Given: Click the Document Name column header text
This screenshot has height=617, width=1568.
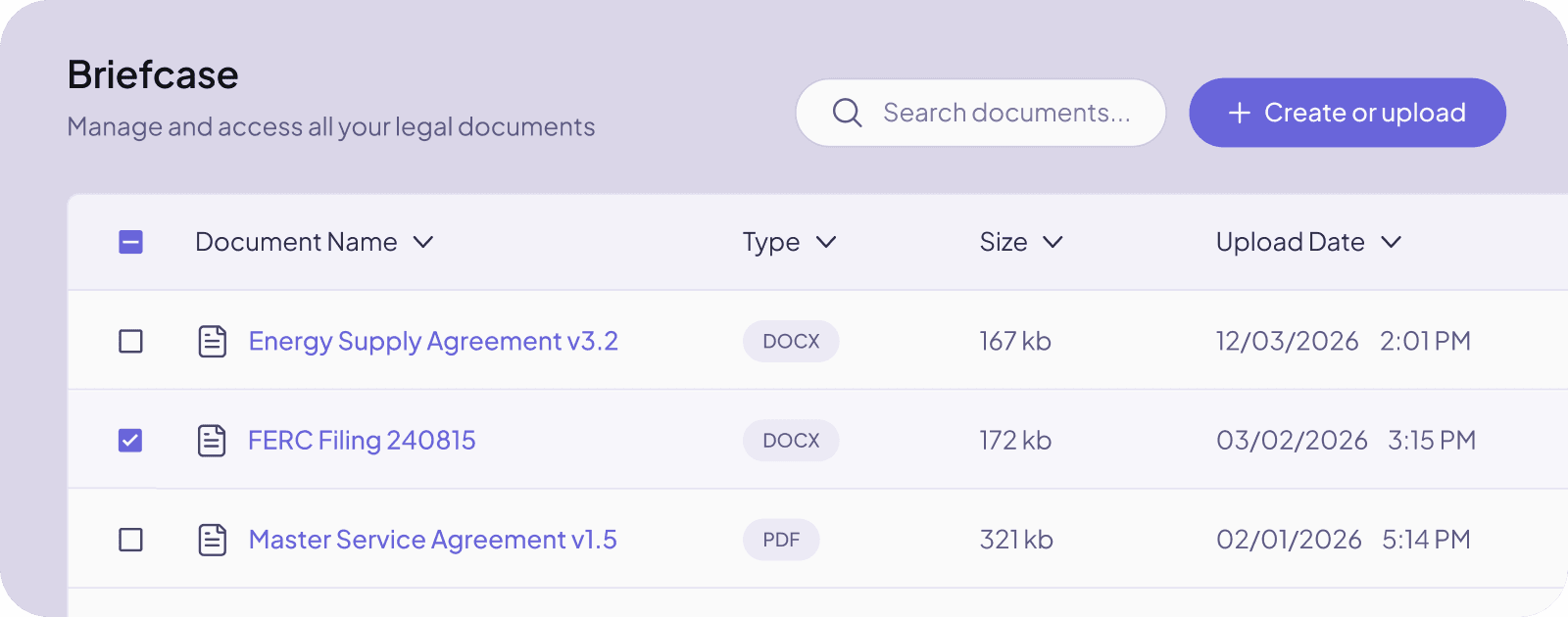Looking at the screenshot, I should (296, 242).
